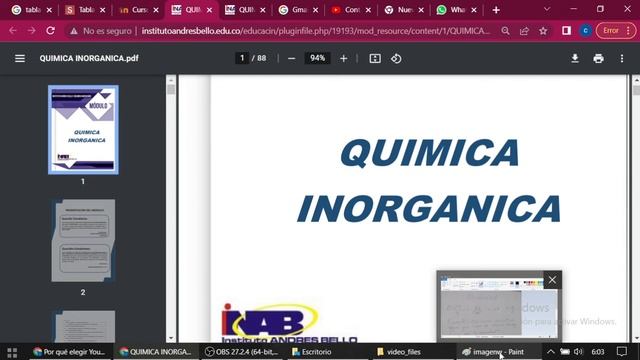This screenshot has height=360, width=640.
Task: Open the taskbar clock showing 6:03
Action: pos(598,352)
